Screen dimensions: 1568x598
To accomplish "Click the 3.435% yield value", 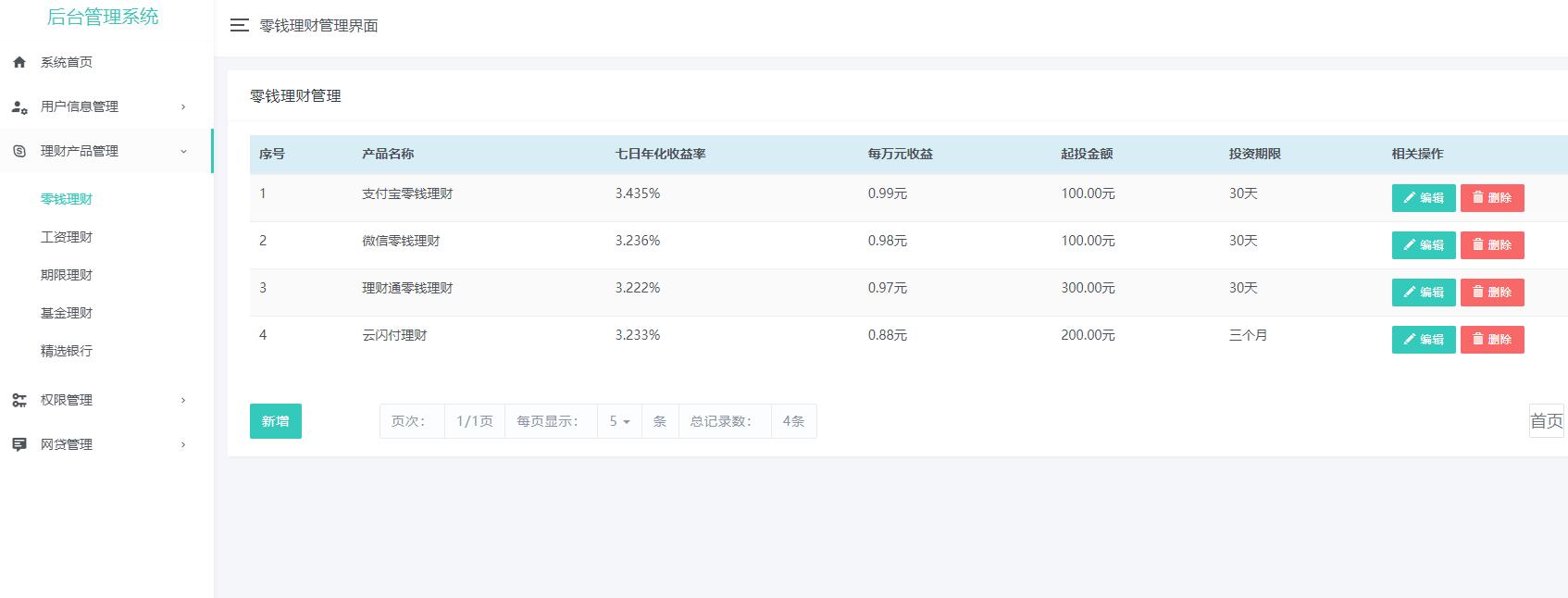I will click(x=638, y=193).
